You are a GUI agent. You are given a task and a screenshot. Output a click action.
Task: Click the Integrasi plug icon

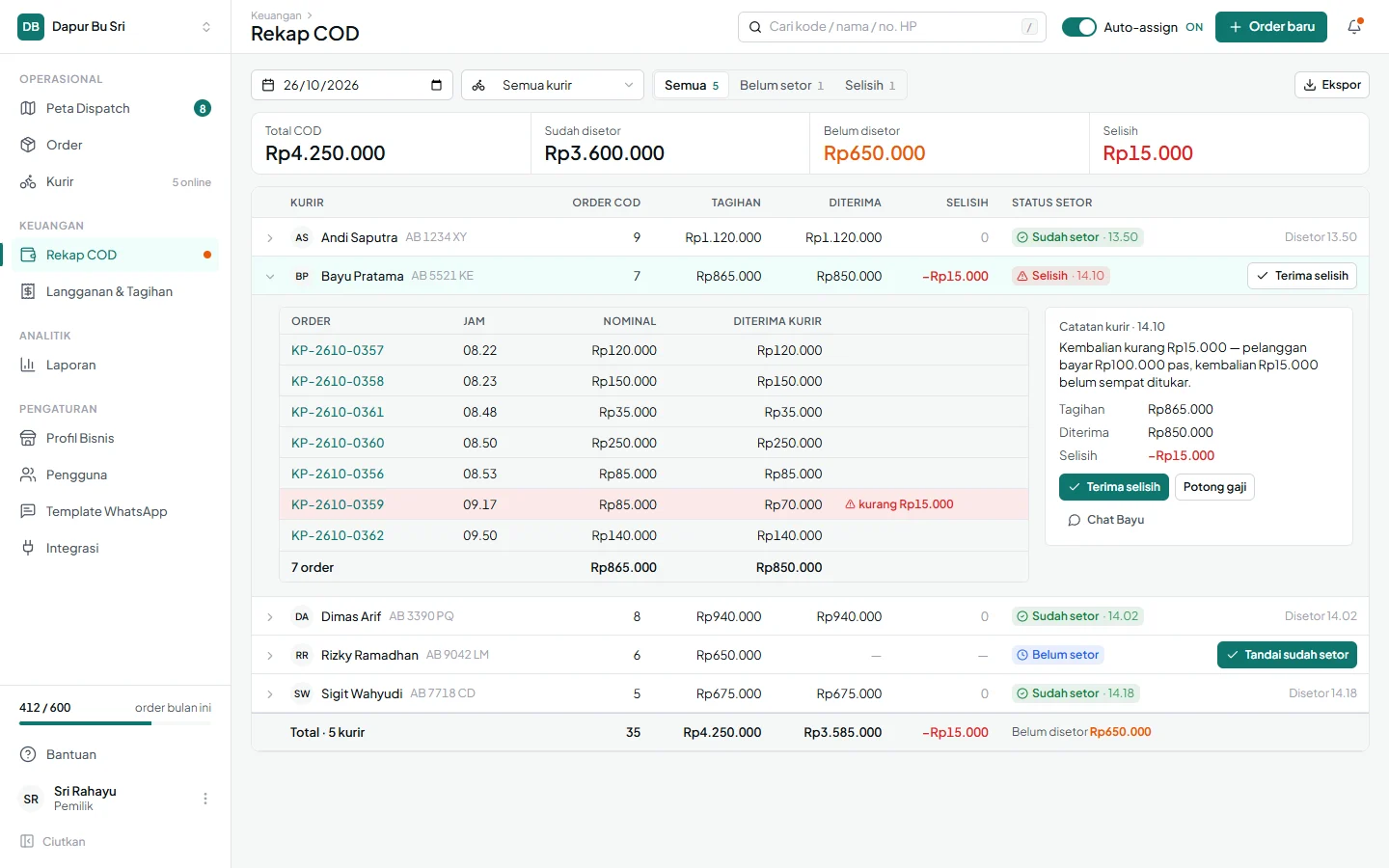pos(28,548)
